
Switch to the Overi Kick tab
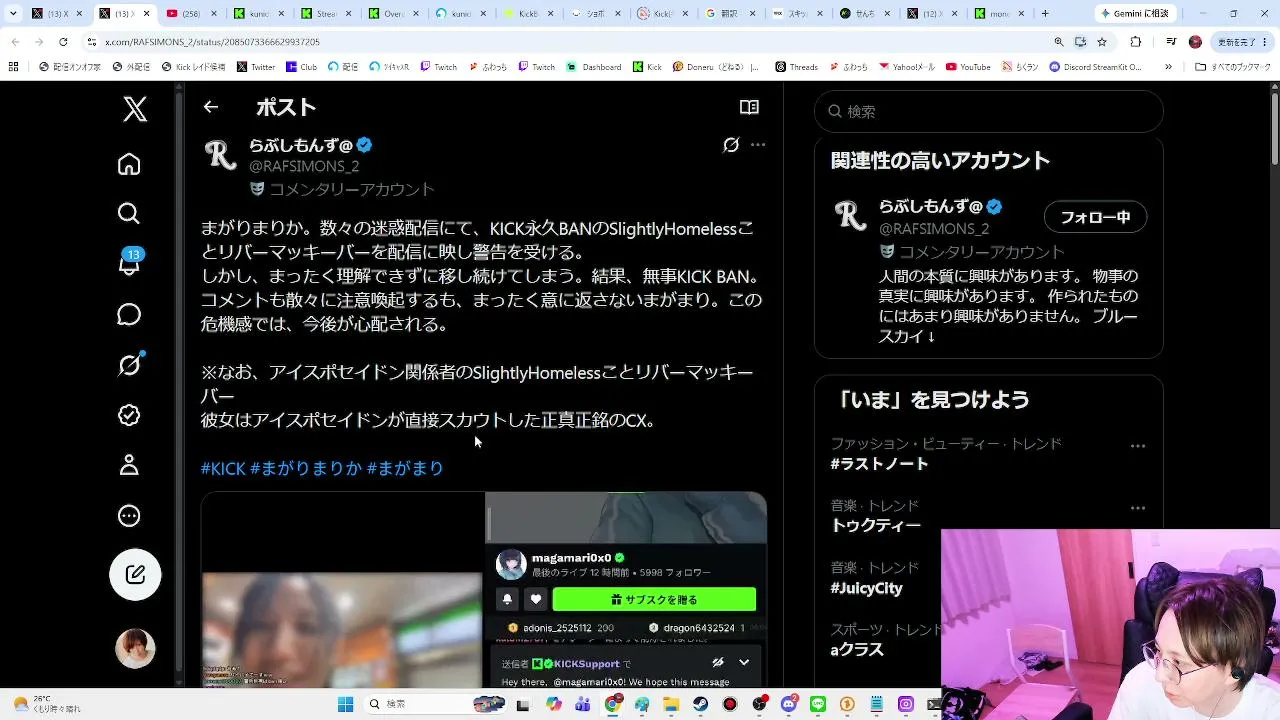[393, 14]
